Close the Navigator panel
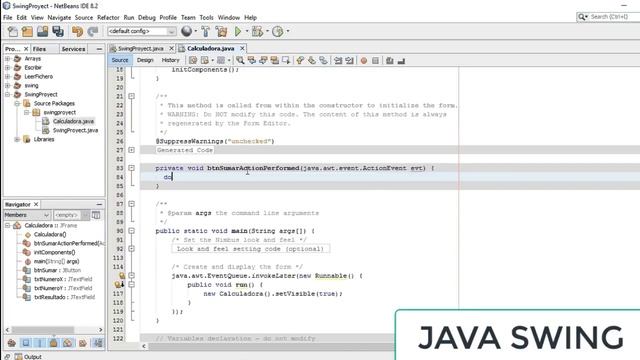This screenshot has height=360, width=640. [x=36, y=204]
